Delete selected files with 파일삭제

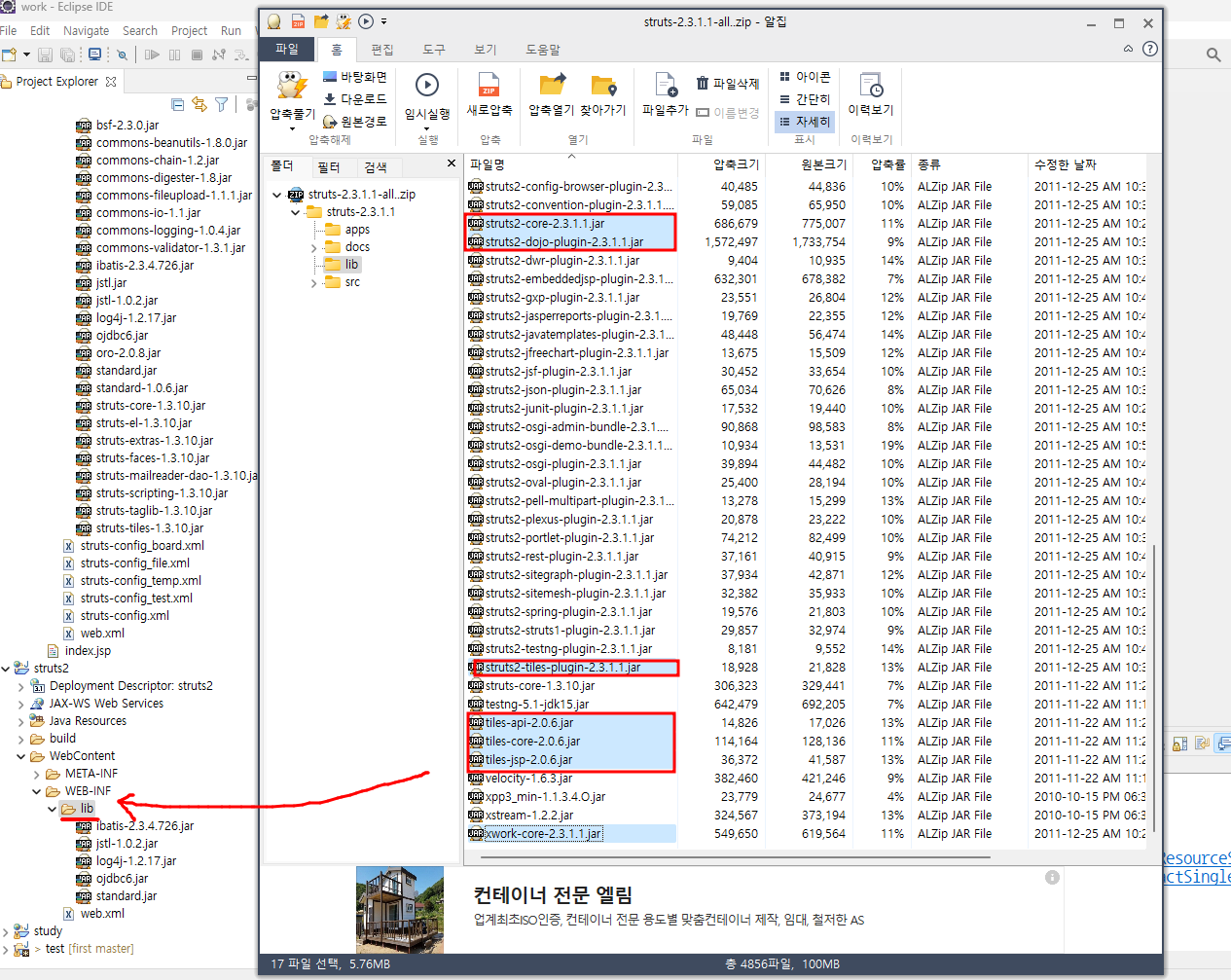pyautogui.click(x=727, y=84)
